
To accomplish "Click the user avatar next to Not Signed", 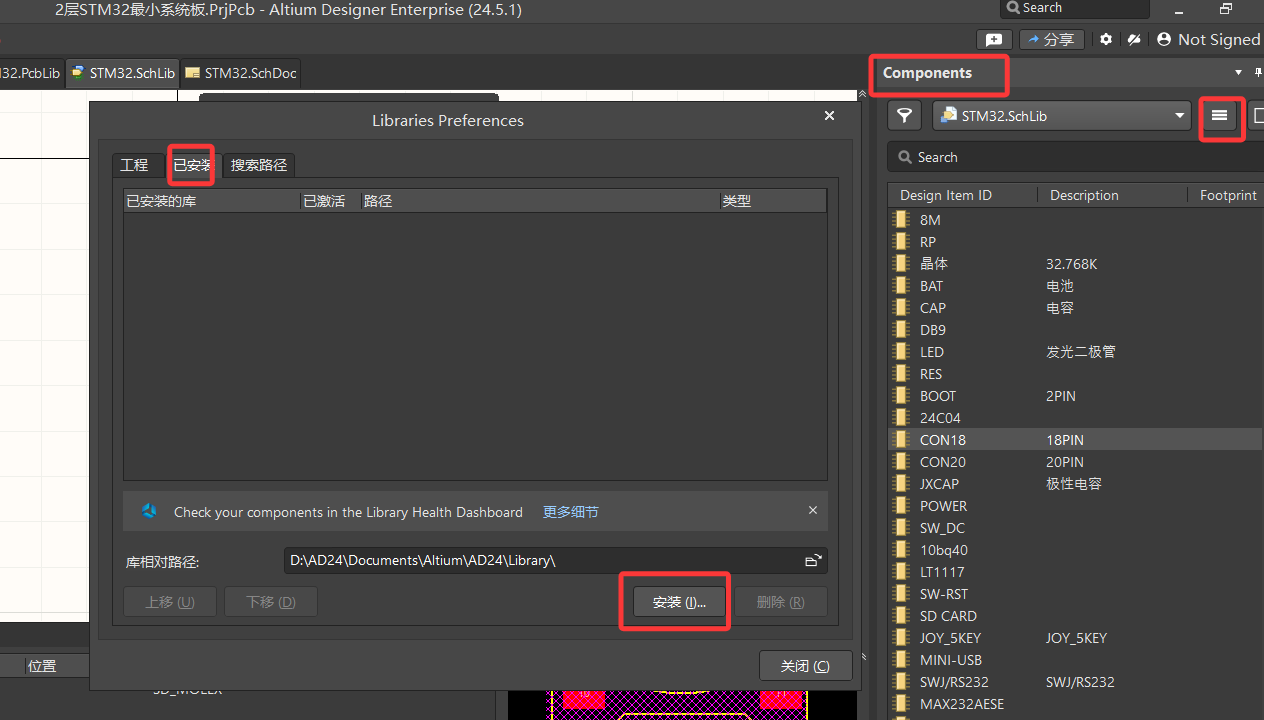I will coord(1164,39).
